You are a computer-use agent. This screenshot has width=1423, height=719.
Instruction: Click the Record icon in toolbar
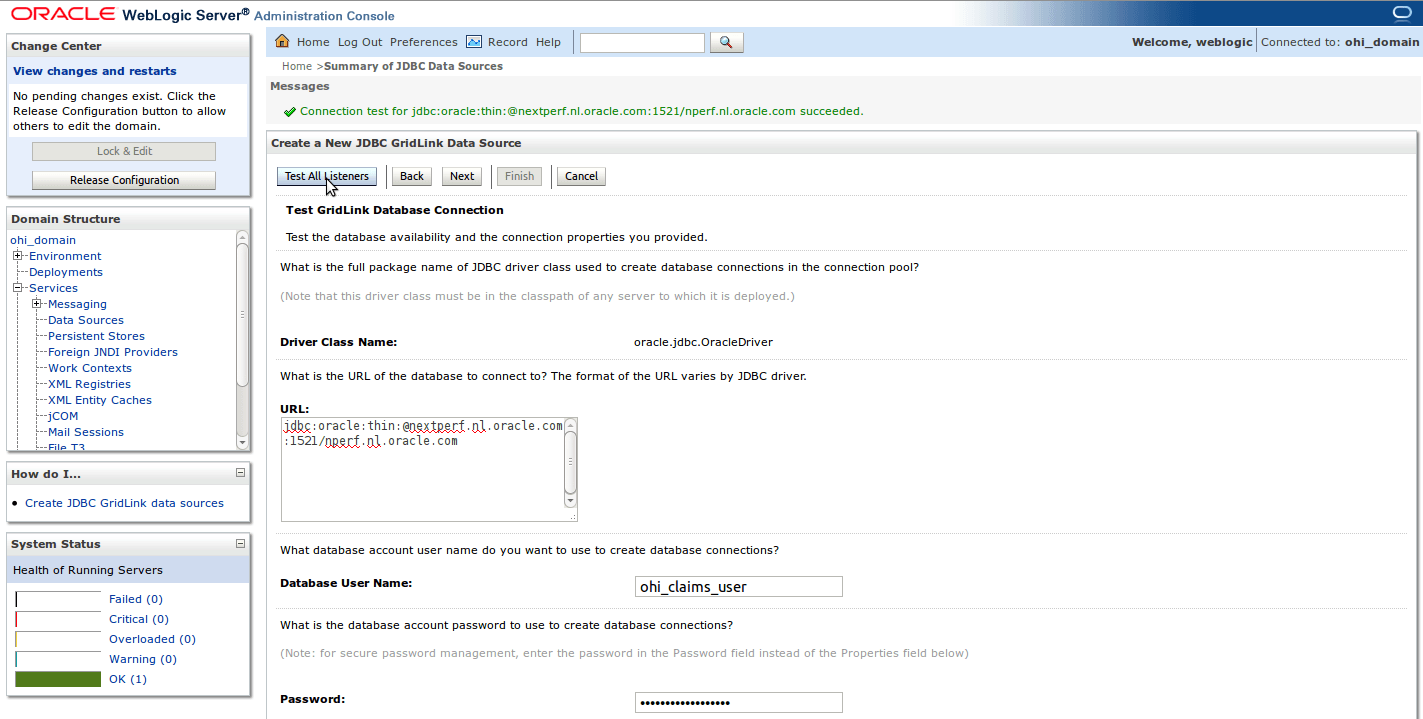pyautogui.click(x=474, y=42)
